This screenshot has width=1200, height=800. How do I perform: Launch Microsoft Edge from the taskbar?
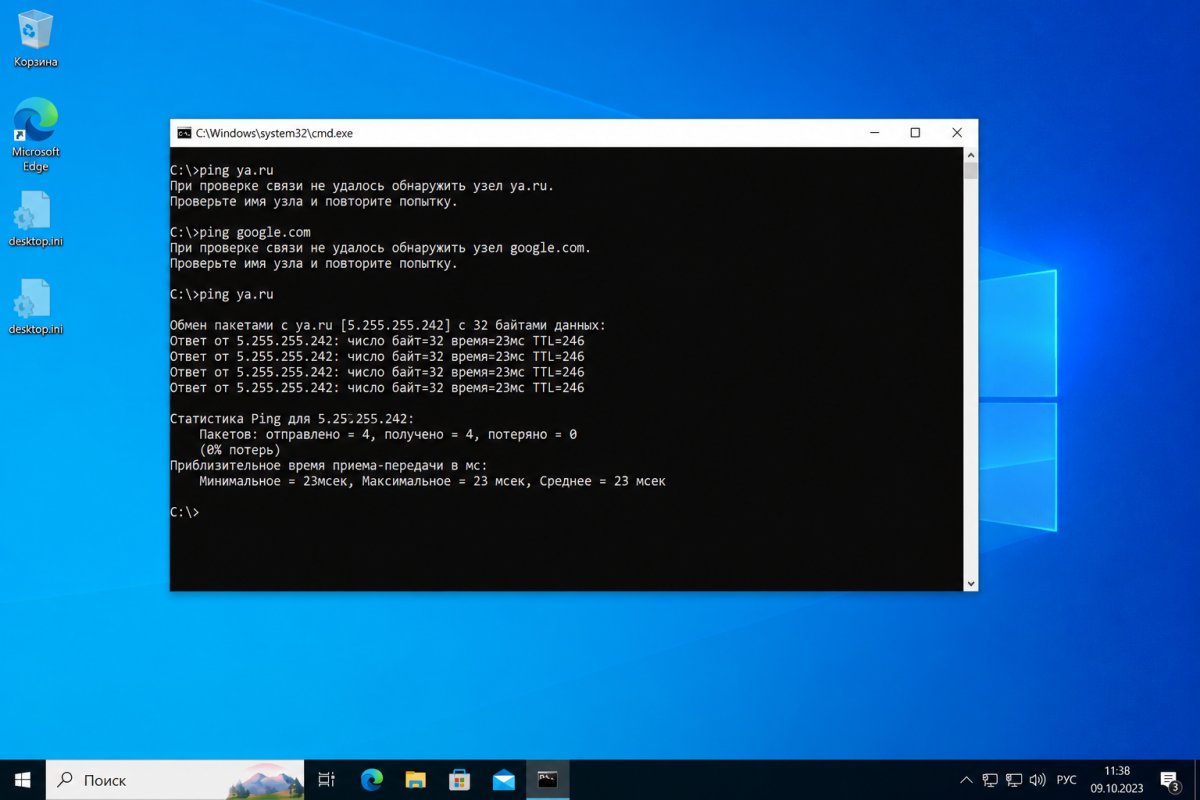(372, 779)
